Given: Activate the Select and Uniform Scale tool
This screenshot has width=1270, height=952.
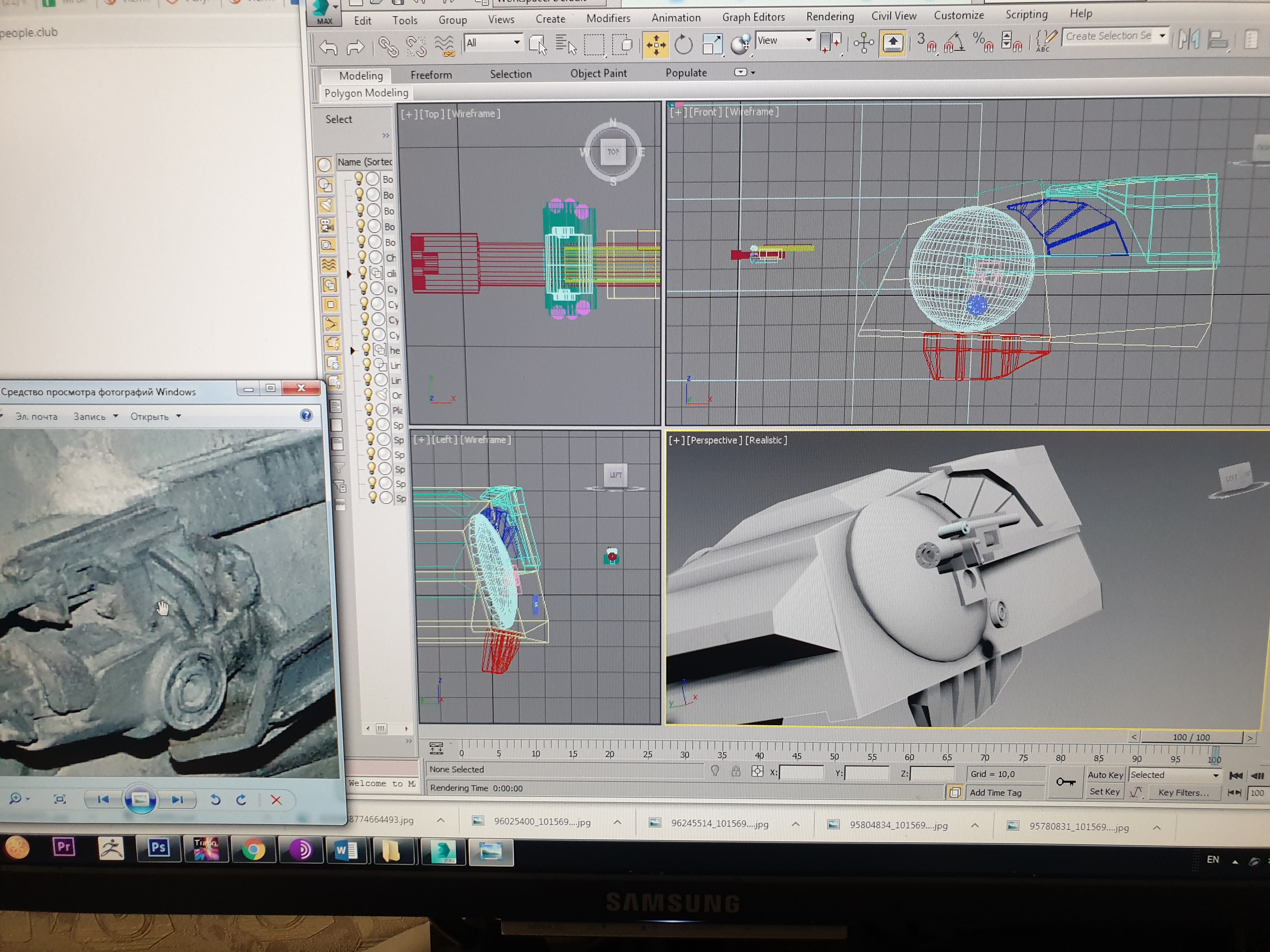Looking at the screenshot, I should (712, 44).
